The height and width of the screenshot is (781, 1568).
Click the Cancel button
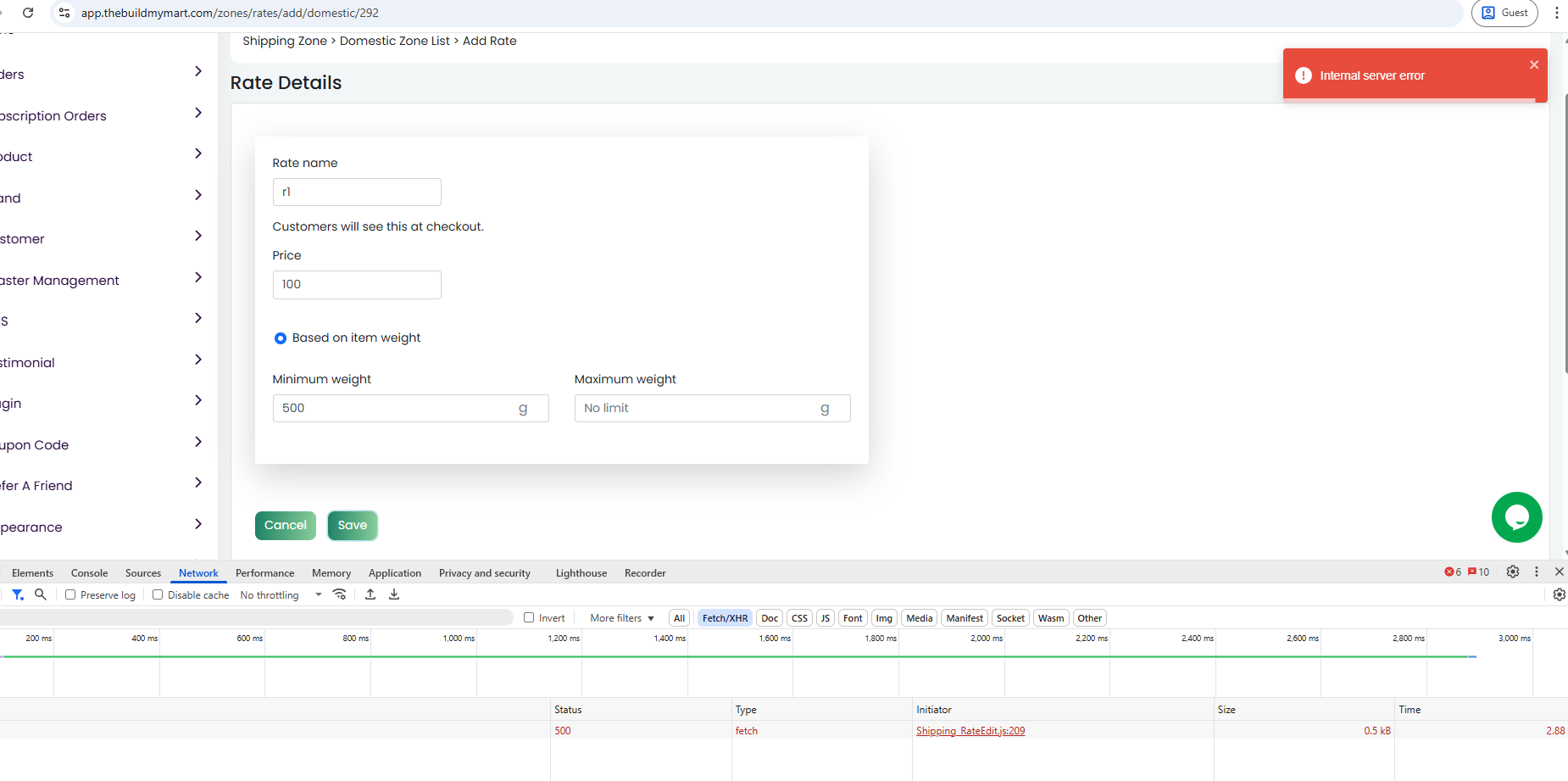click(286, 526)
